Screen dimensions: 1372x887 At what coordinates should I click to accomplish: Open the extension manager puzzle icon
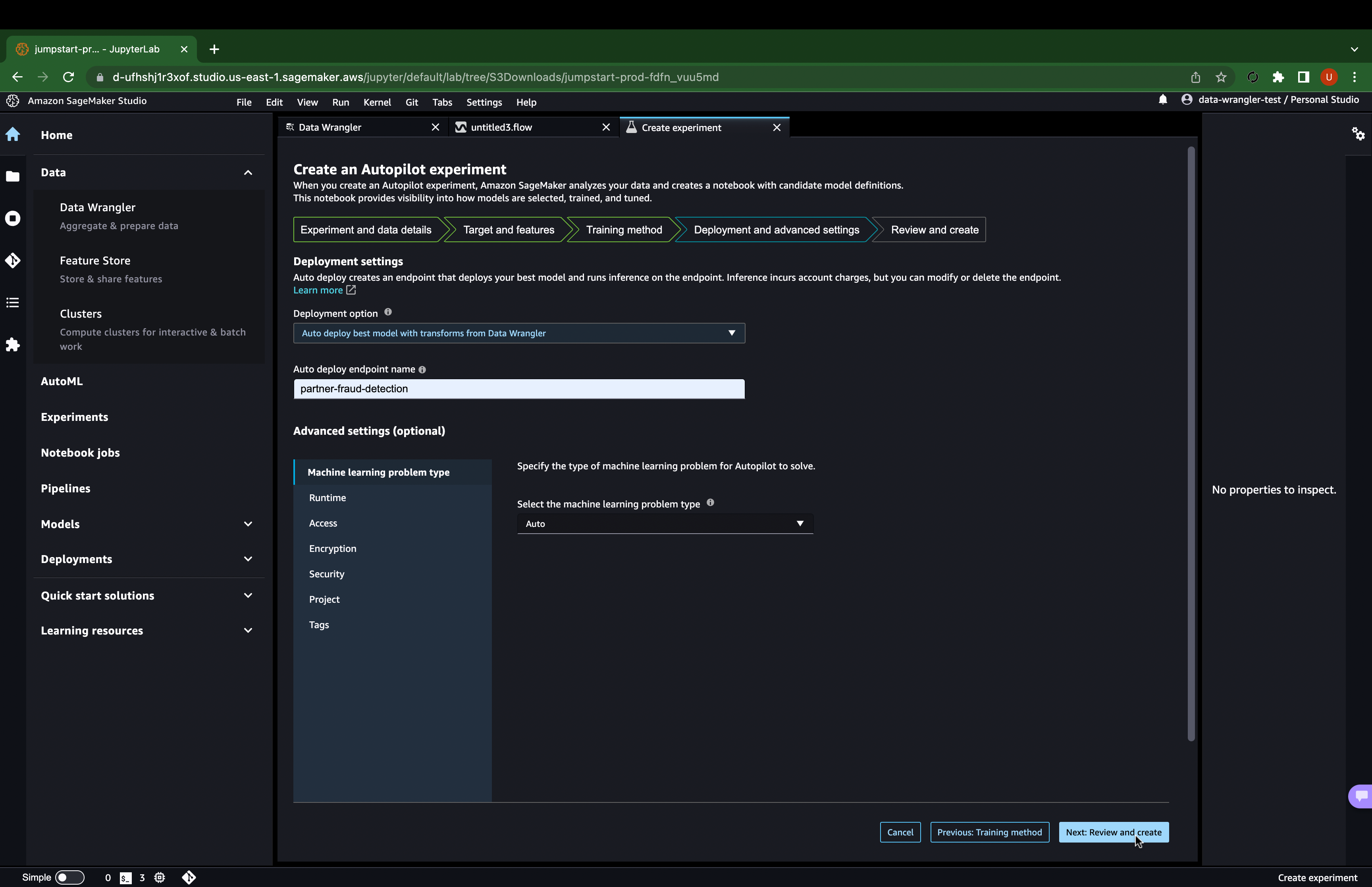[x=13, y=344]
